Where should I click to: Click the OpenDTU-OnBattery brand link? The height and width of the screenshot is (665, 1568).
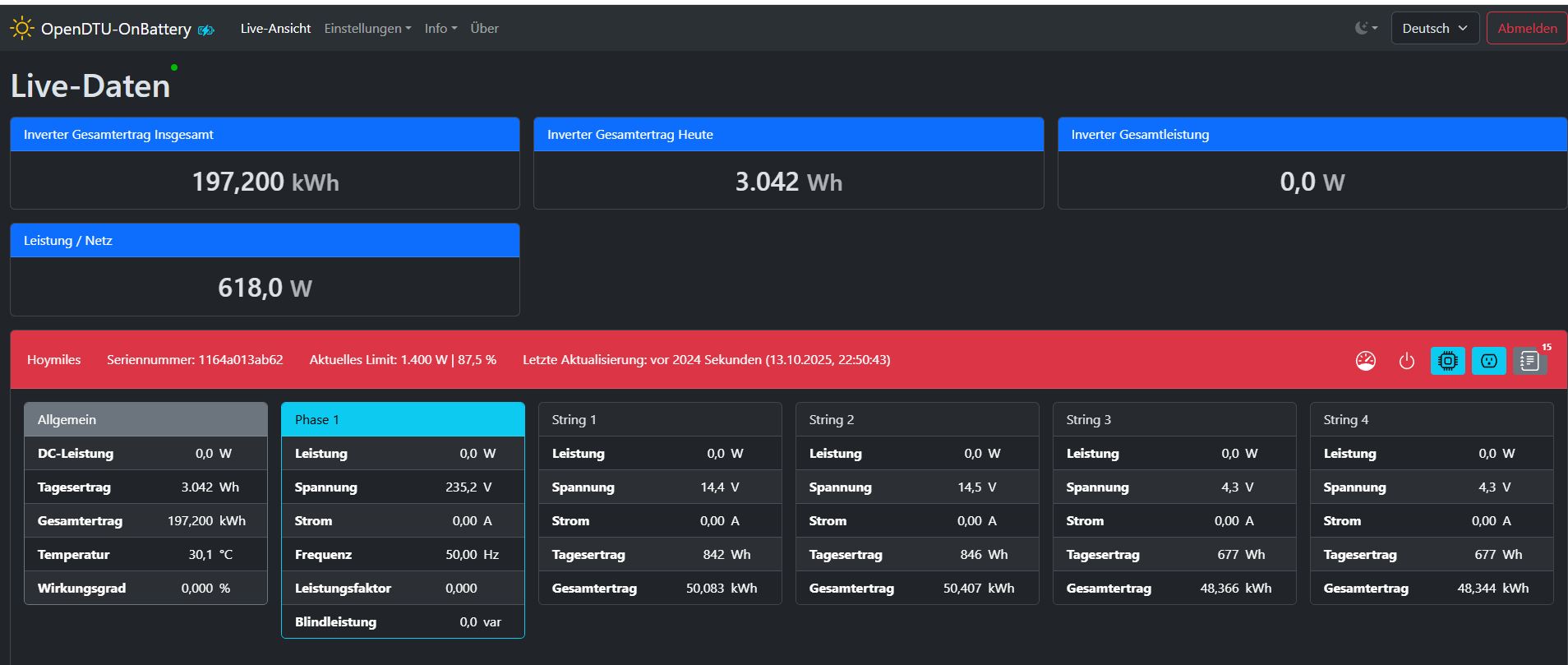(x=116, y=29)
